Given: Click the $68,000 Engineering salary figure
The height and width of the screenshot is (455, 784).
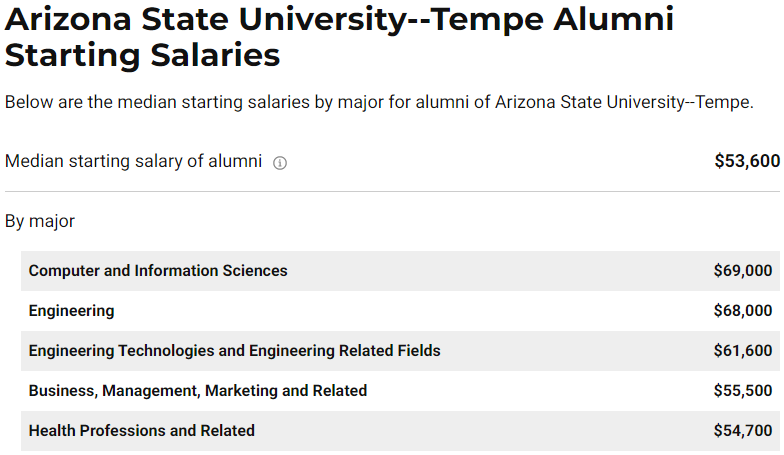Looking at the screenshot, I should [743, 310].
